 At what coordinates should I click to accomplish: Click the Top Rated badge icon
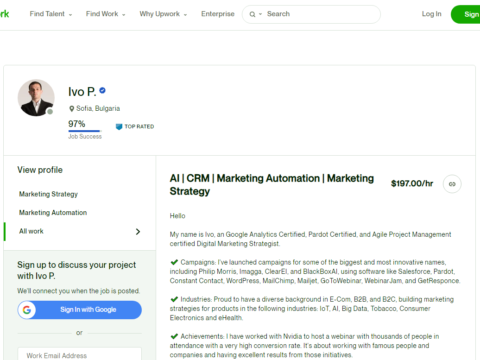[119, 127]
